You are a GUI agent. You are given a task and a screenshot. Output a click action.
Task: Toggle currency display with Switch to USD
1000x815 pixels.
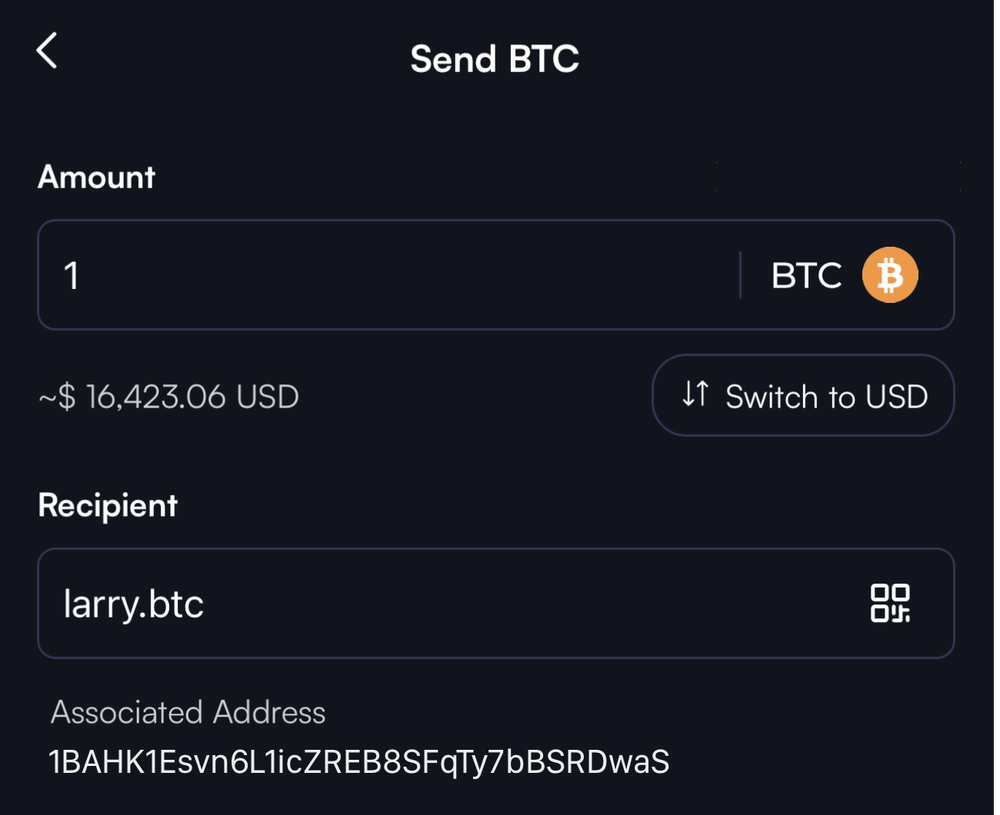[802, 396]
